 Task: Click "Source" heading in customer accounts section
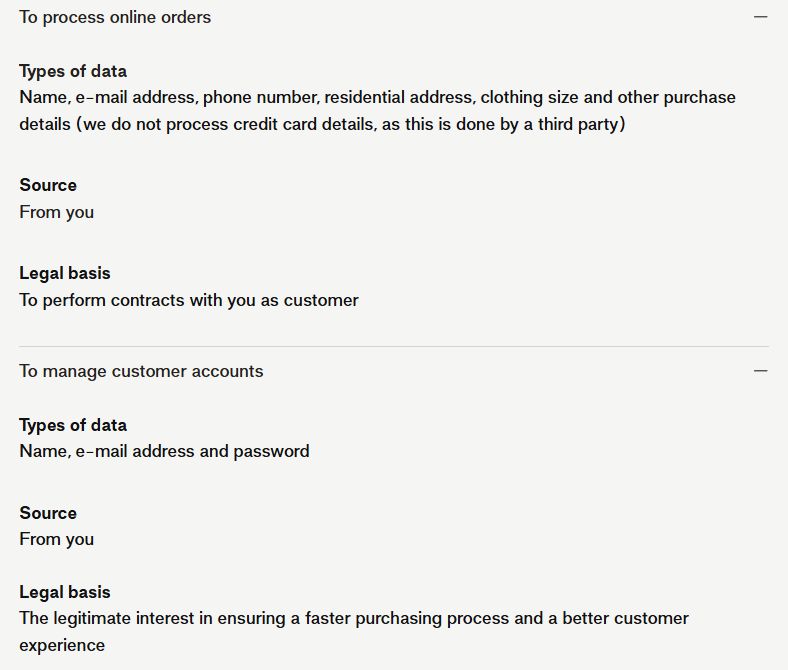48,513
